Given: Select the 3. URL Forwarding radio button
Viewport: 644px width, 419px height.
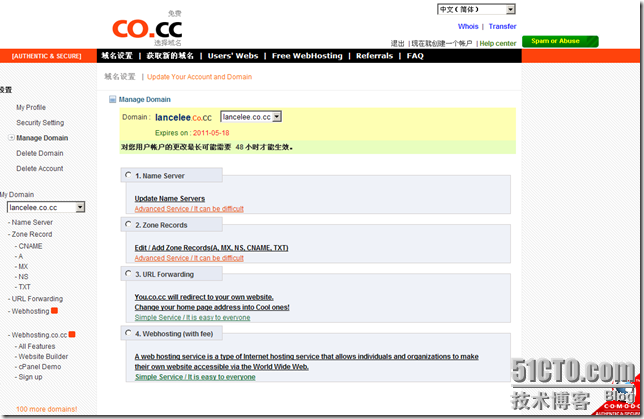Looking at the screenshot, I should 128,274.
